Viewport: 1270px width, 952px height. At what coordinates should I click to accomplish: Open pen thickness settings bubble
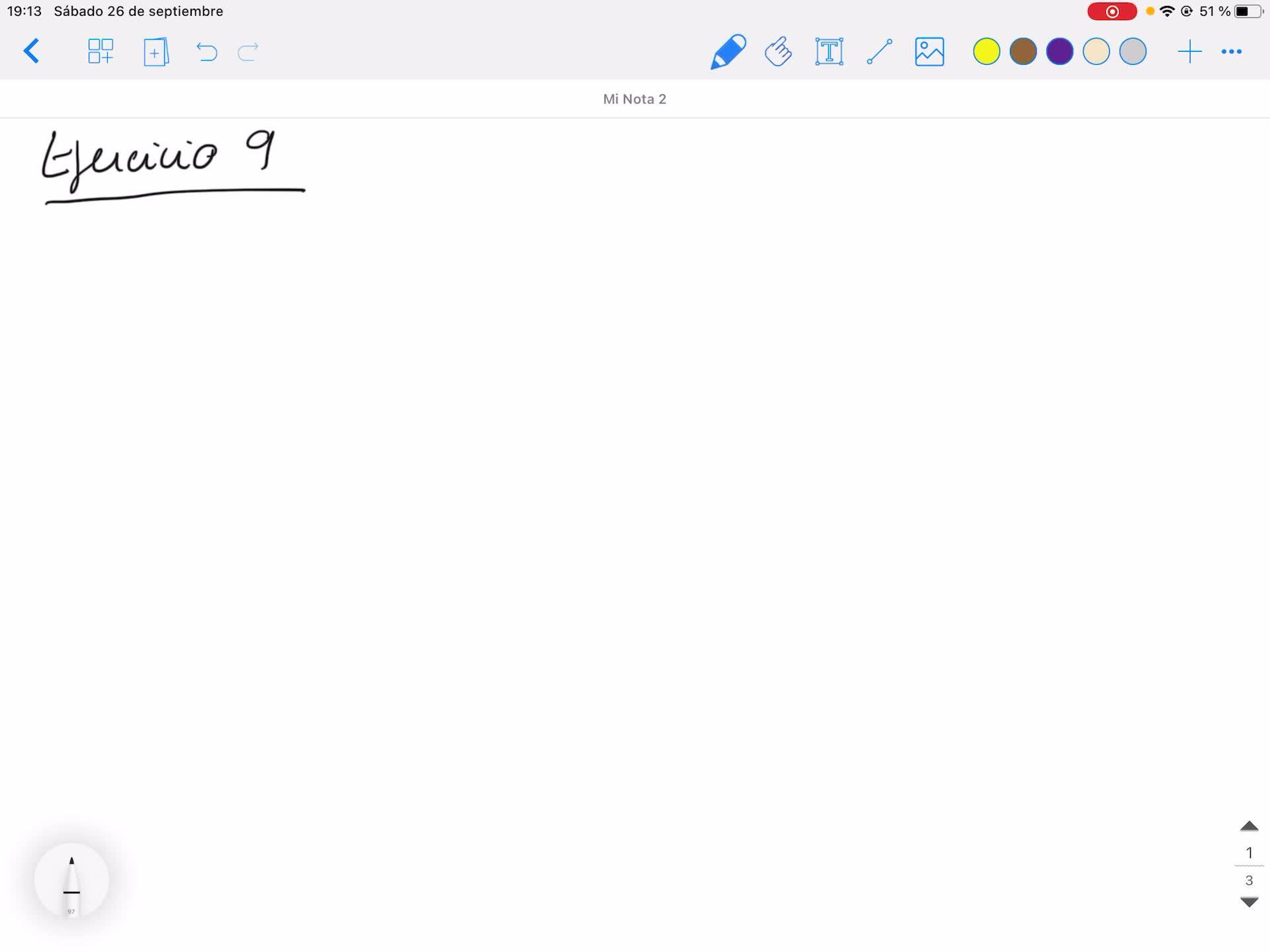coord(71,881)
